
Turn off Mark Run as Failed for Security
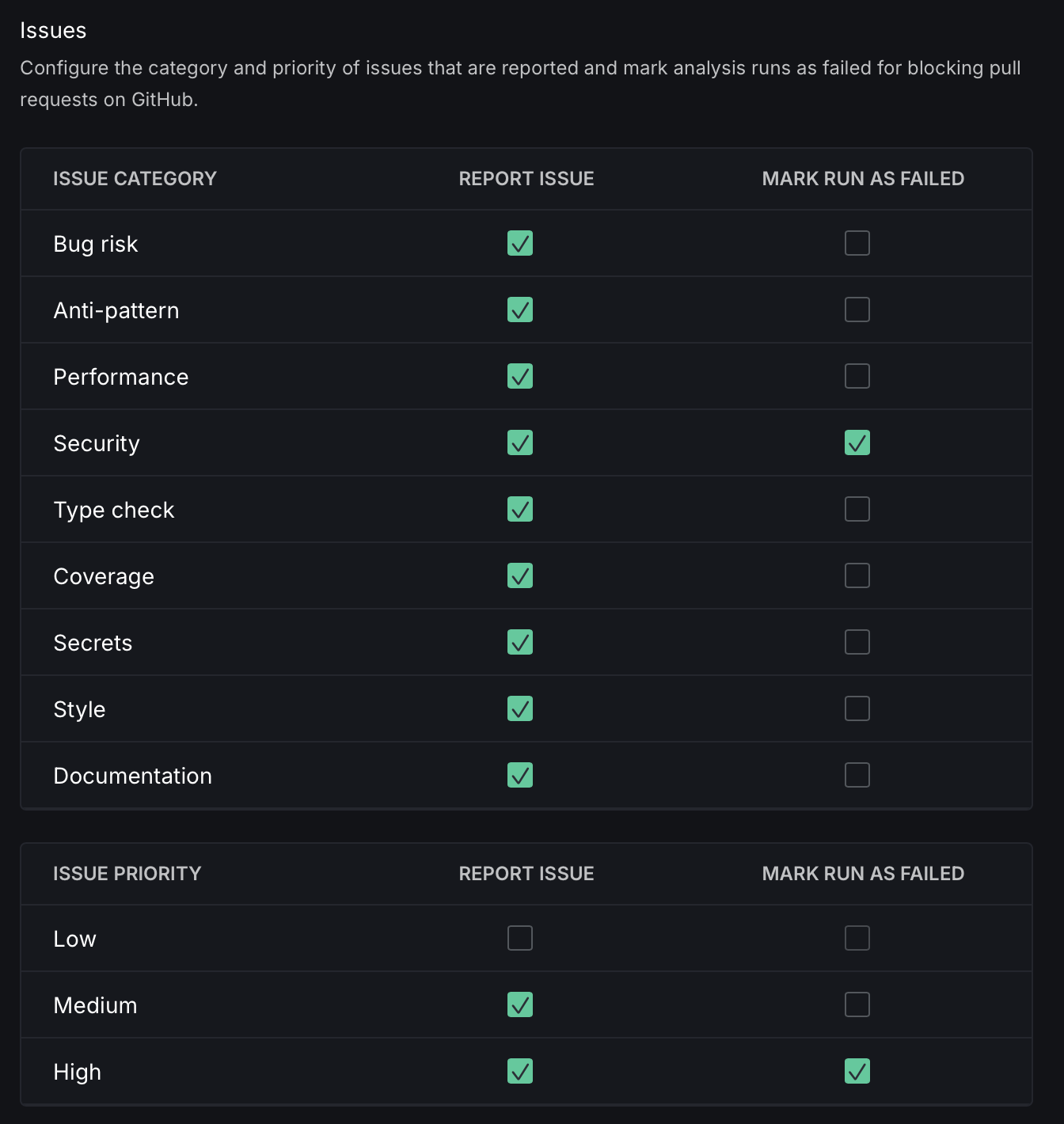(x=857, y=442)
